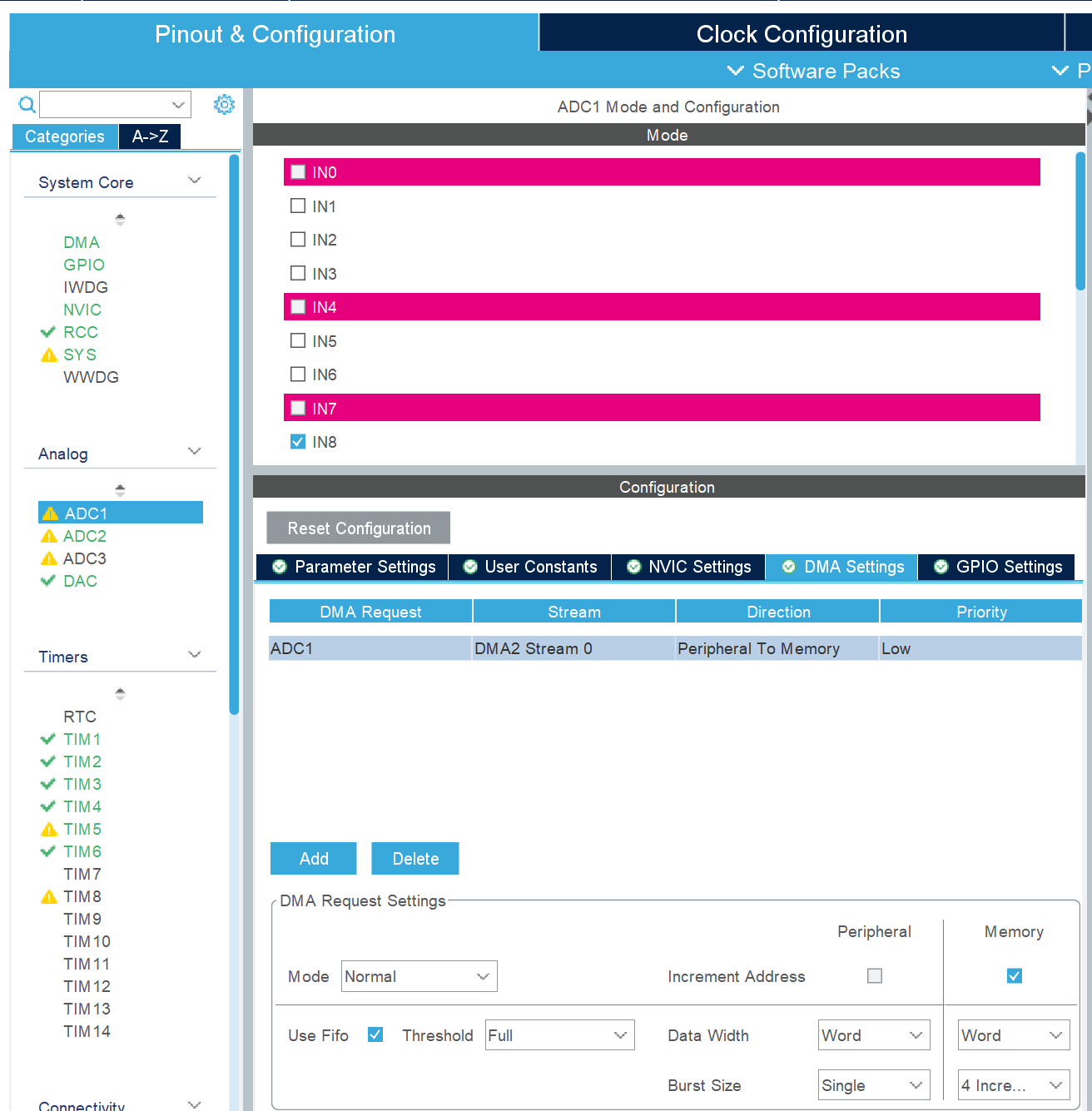Switch to the Clock Configuration tab
1092x1111 pixels.
pos(802,33)
